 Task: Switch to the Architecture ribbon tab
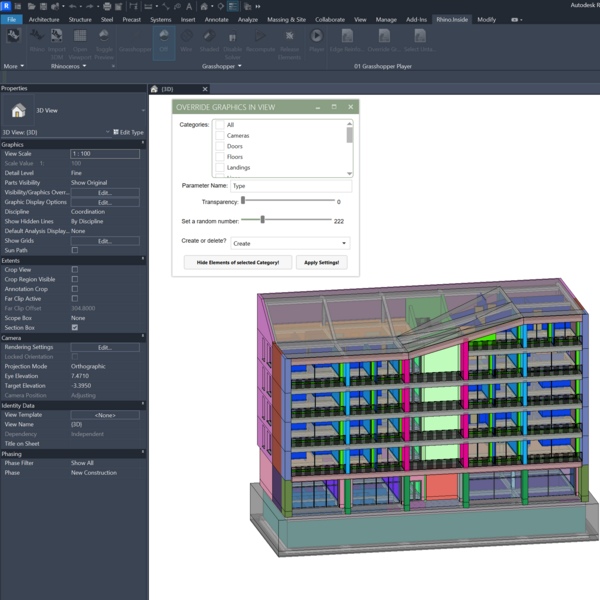click(44, 20)
